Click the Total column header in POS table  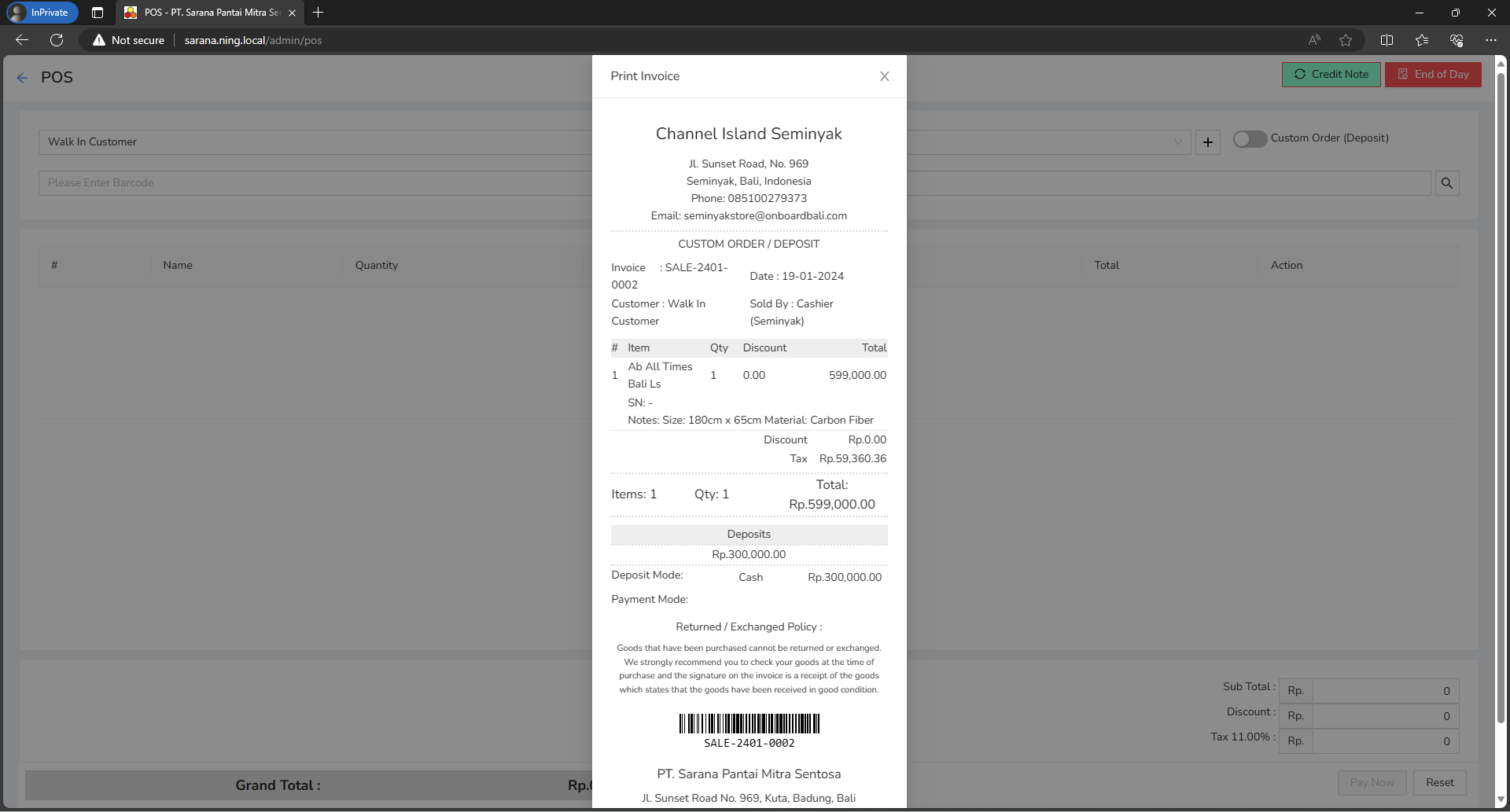pyautogui.click(x=1106, y=266)
